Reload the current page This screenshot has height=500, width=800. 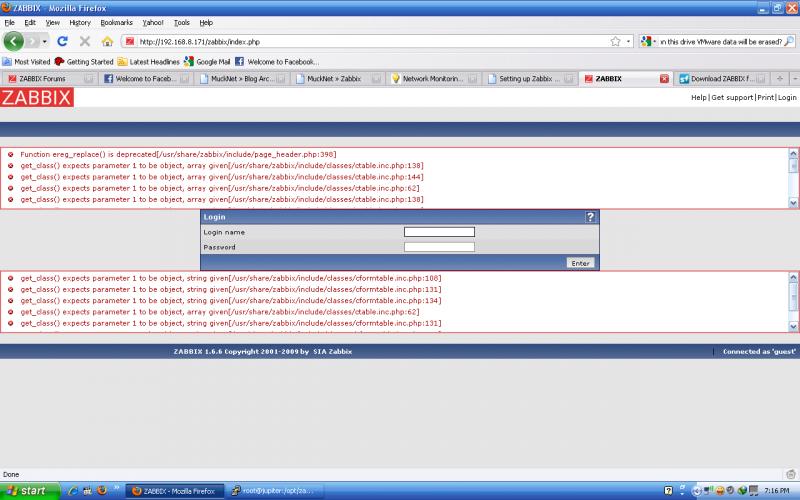62,41
